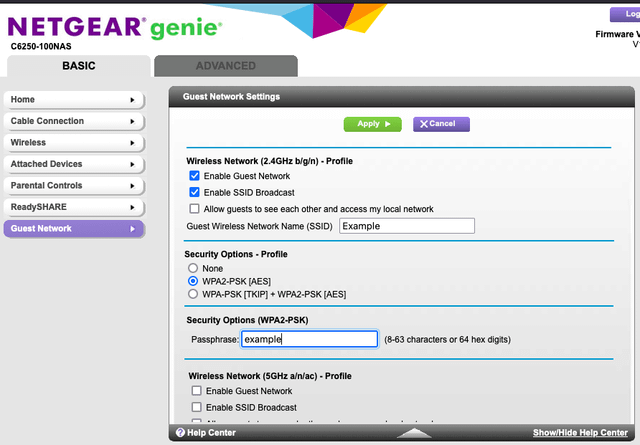Screen dimensions: 640x445
Task: Select WPA2-PSK [AES] radio button
Action: tap(193, 281)
